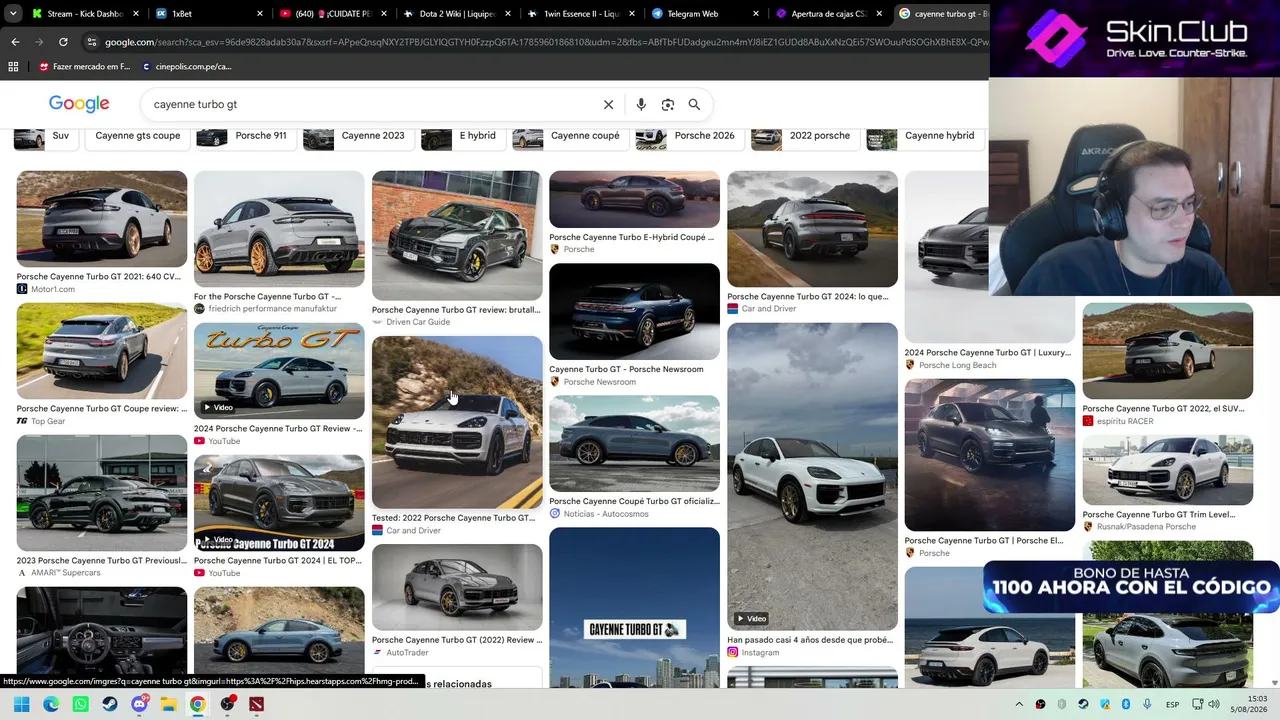
Task: Close the Telegram Web tab
Action: (x=755, y=14)
